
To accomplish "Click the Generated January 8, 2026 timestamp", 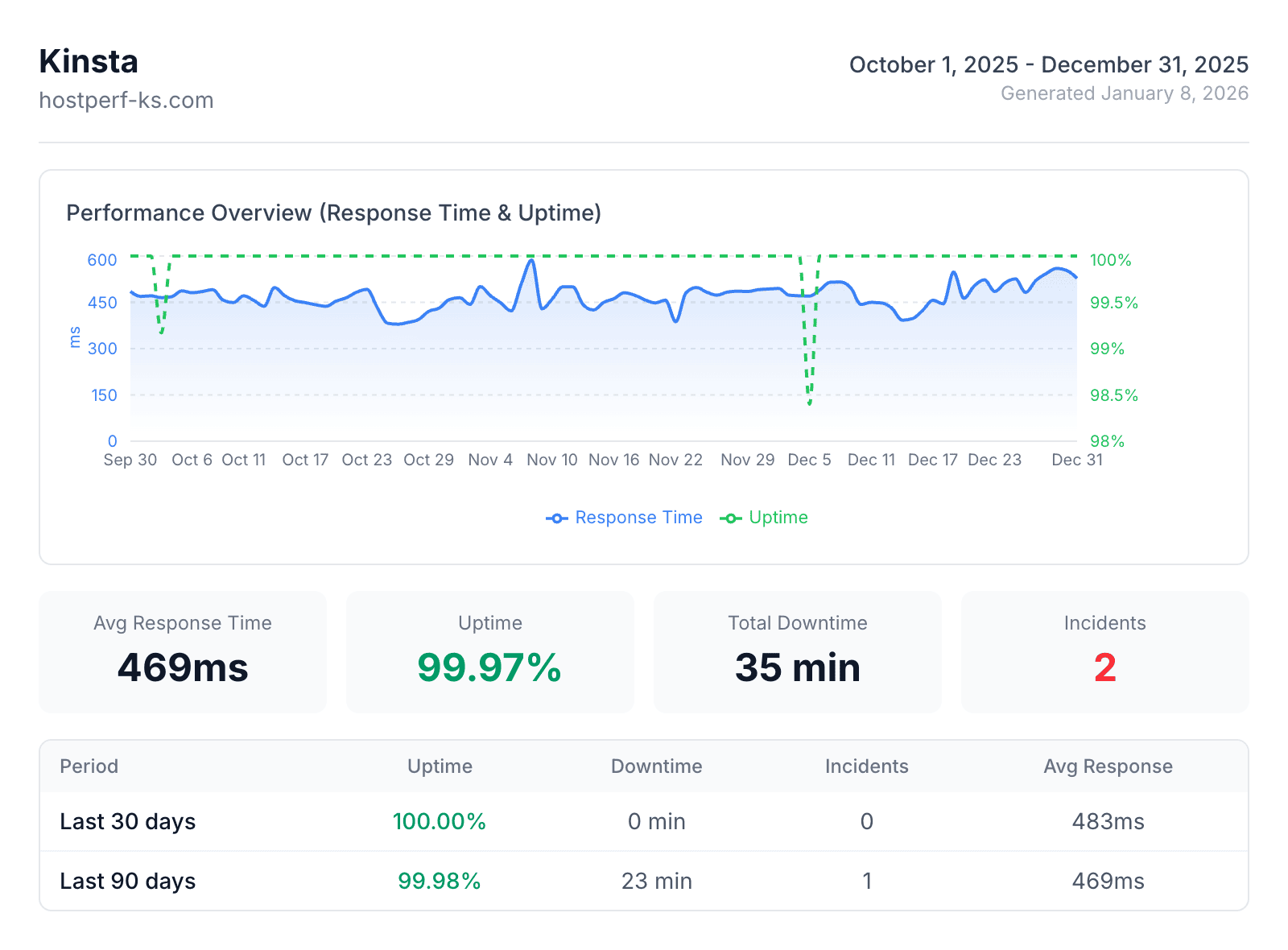I will pos(1124,93).
